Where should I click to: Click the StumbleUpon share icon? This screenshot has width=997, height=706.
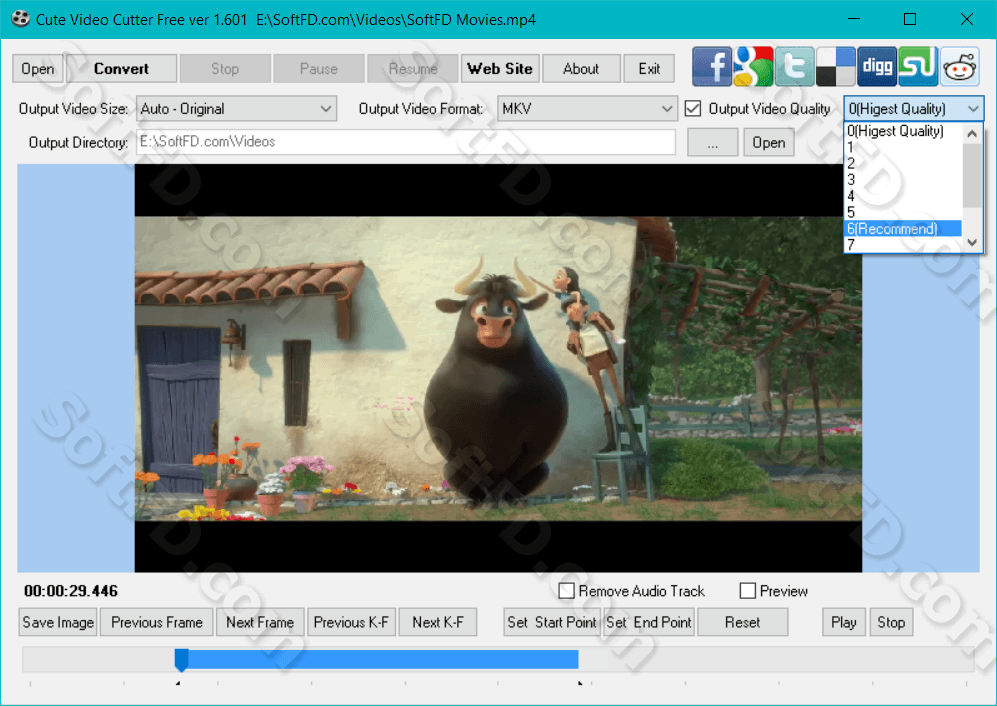click(918, 66)
